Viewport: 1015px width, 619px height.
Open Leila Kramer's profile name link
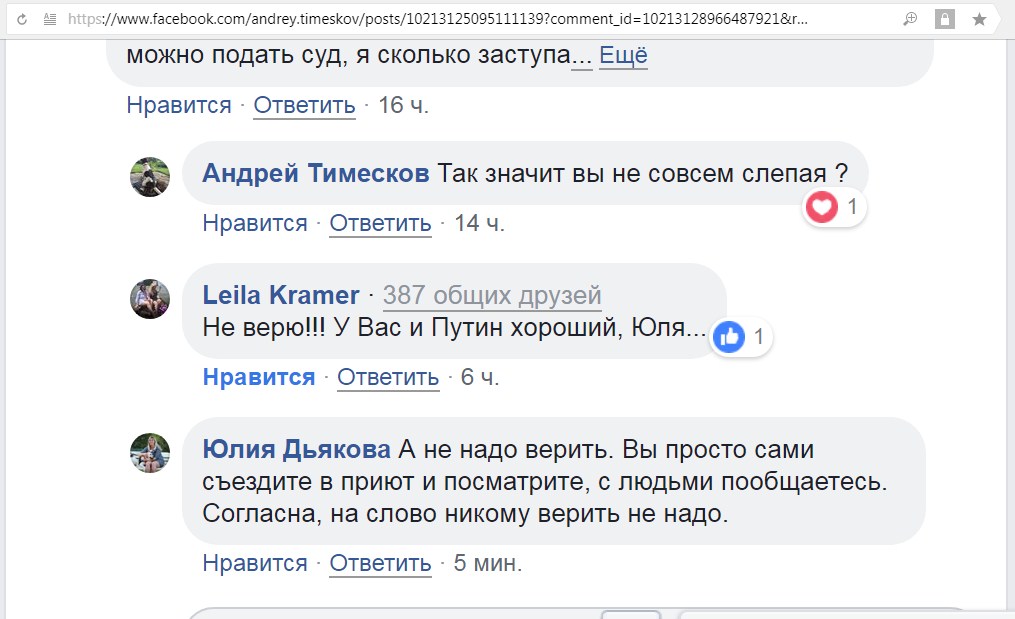(280, 295)
